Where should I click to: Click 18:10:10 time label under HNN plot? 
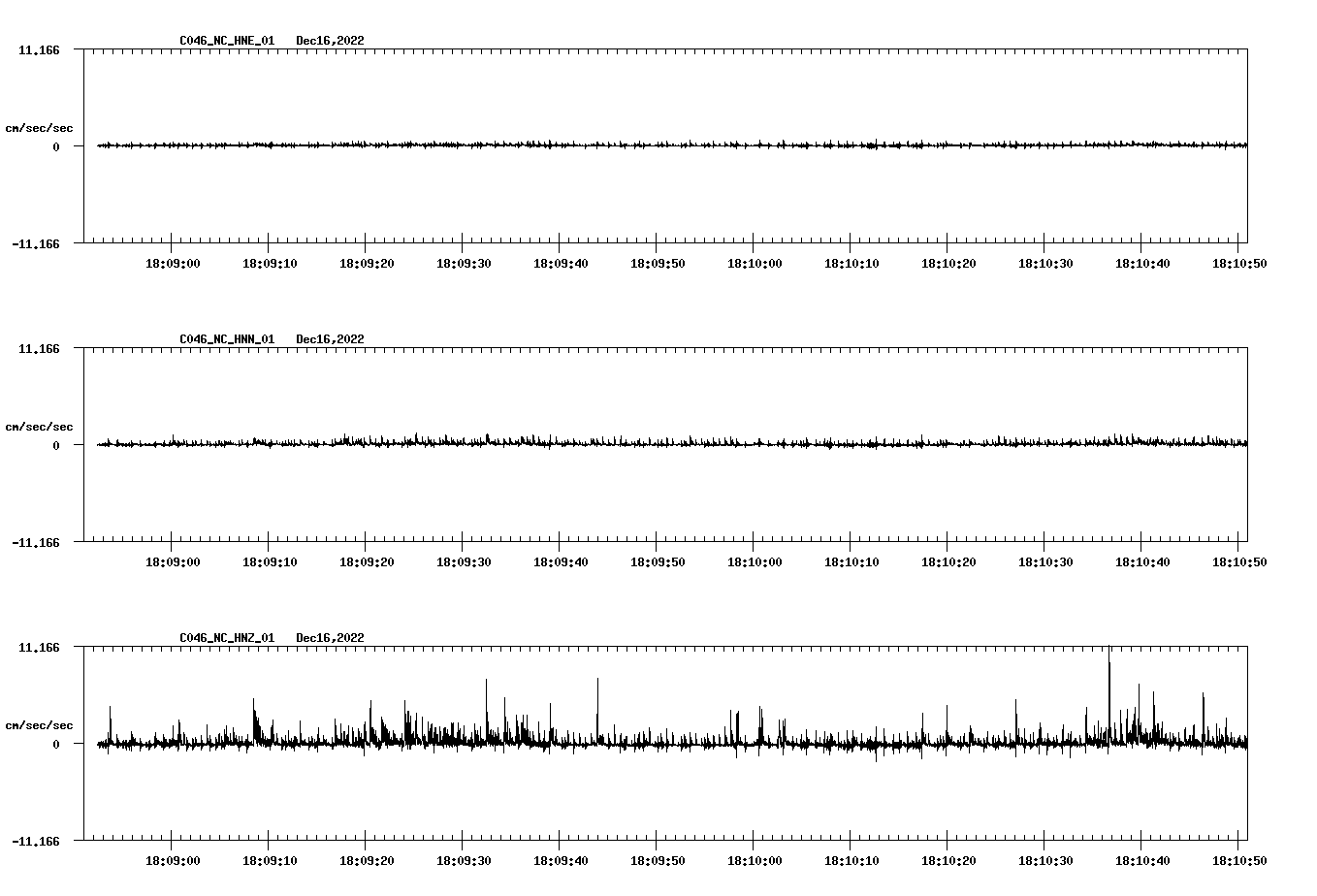pyautogui.click(x=851, y=561)
